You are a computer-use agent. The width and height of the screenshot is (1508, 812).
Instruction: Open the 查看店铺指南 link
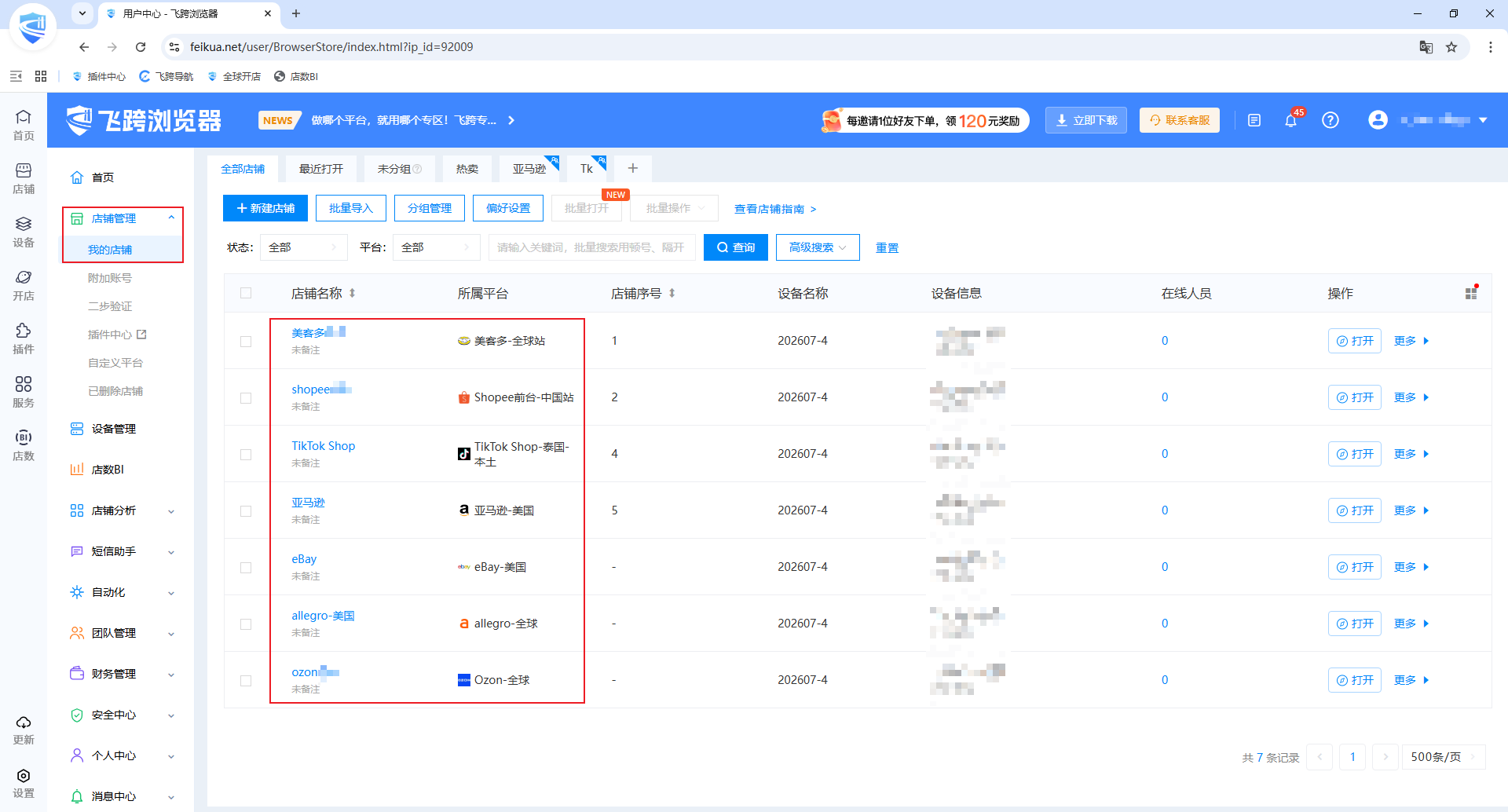pos(775,209)
